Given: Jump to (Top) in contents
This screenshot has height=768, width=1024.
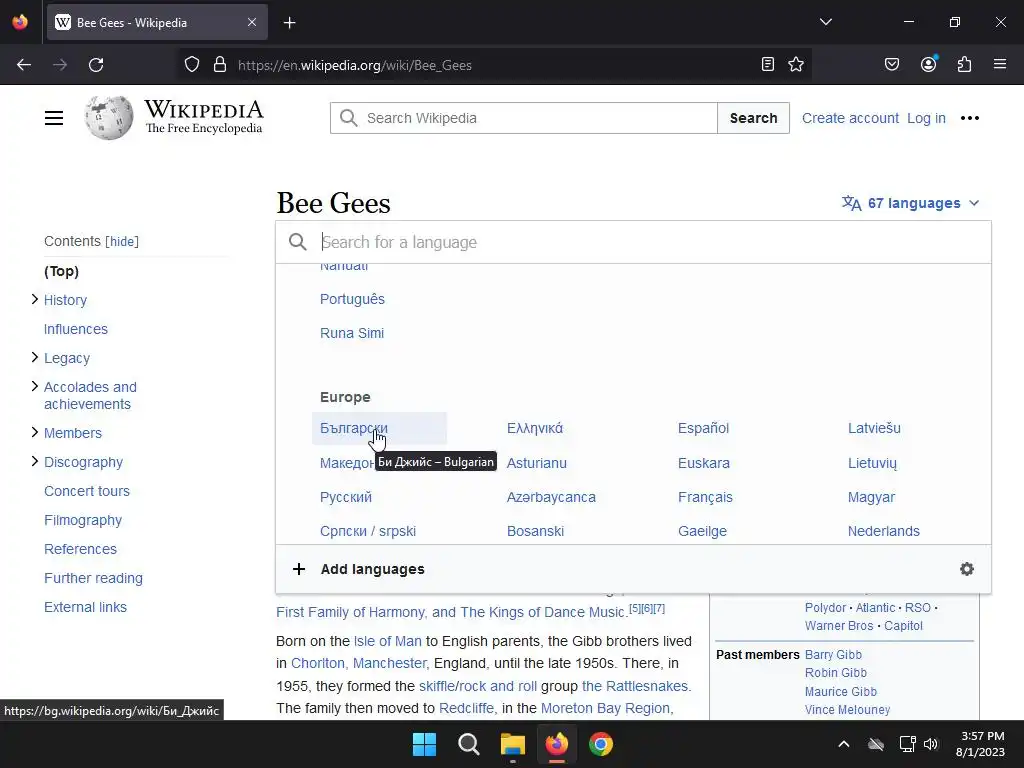Looking at the screenshot, I should 61,271.
